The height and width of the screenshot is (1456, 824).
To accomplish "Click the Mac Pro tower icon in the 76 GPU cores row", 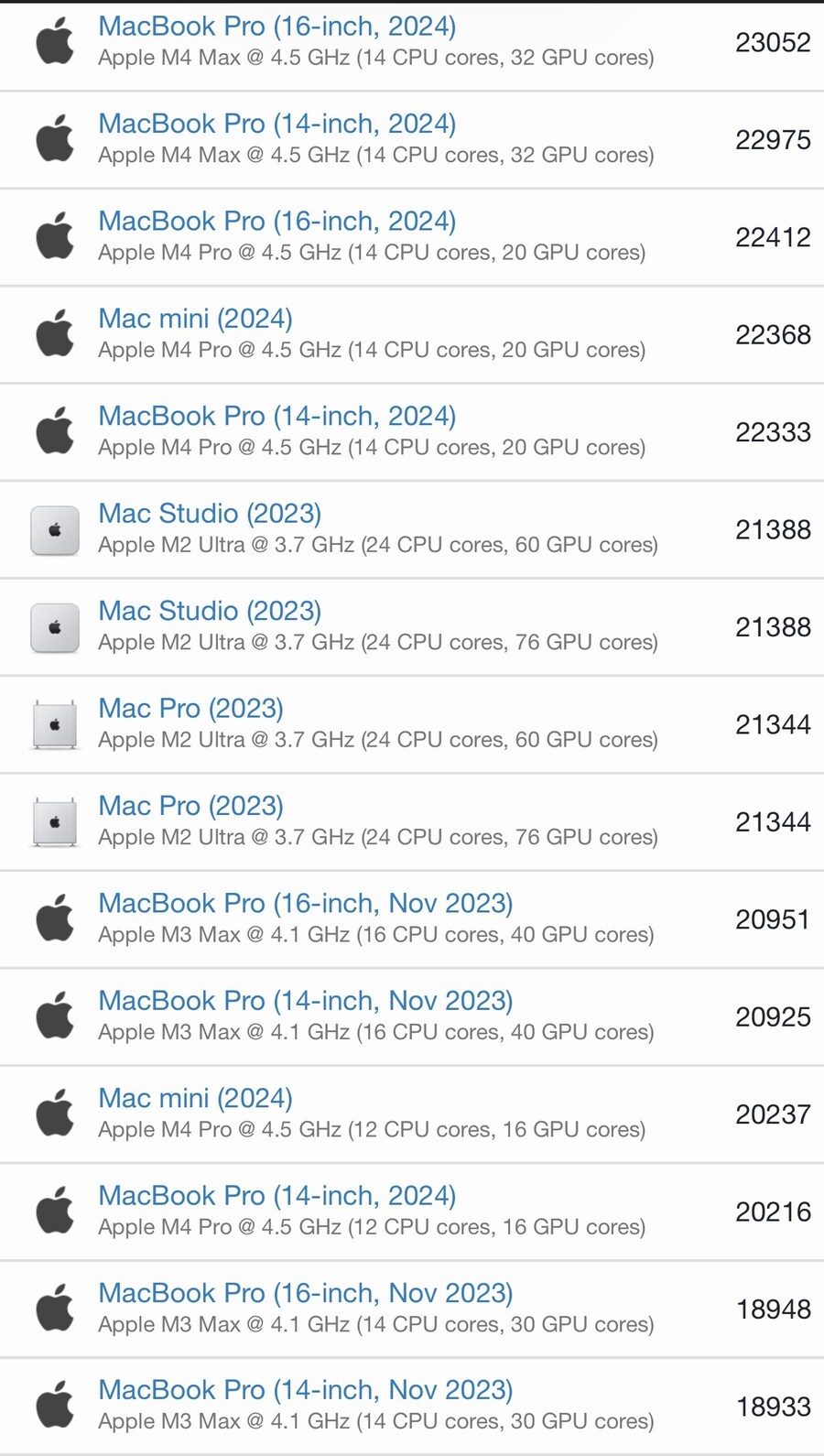I will click(55, 822).
